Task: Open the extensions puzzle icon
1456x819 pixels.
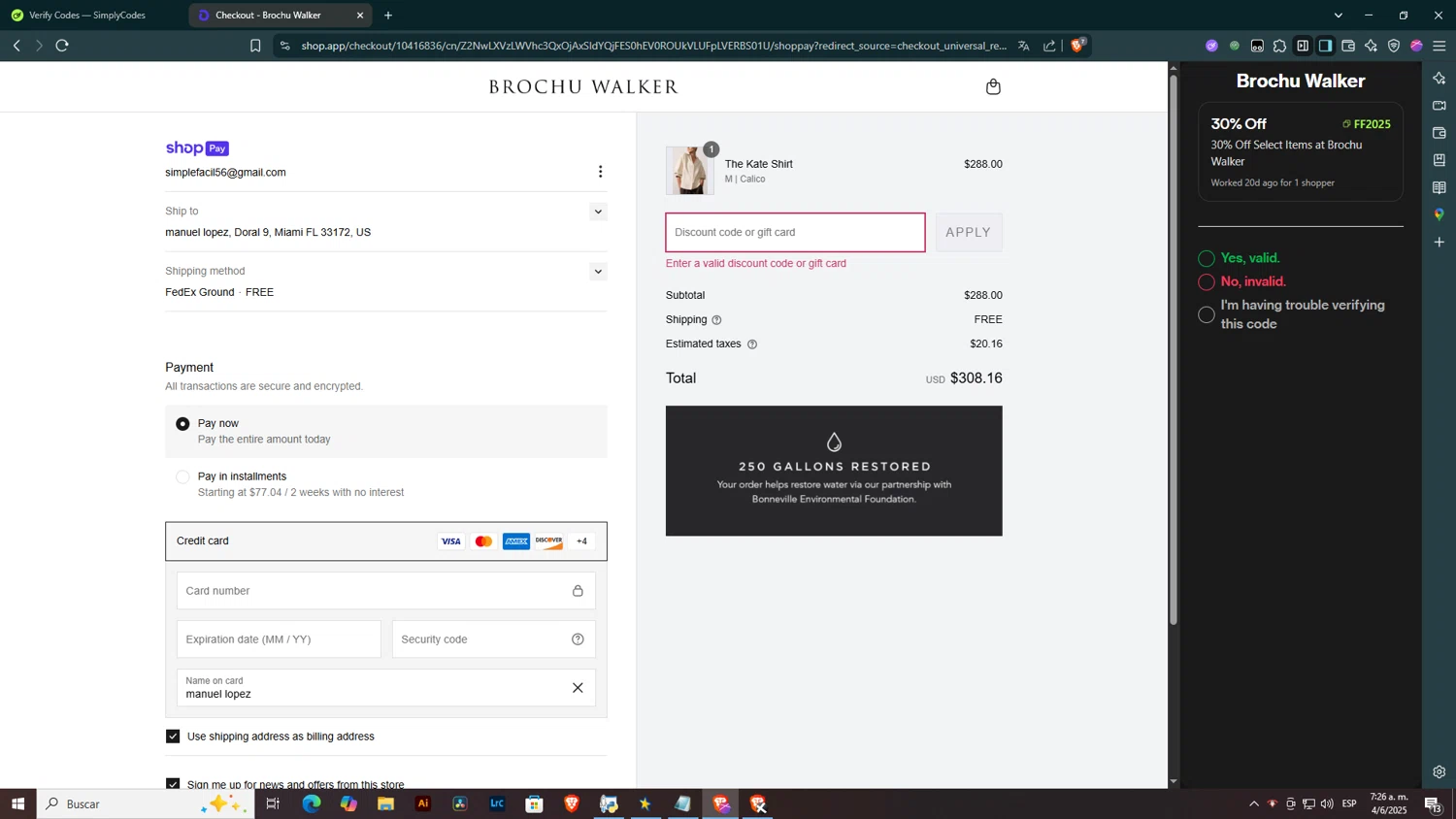Action: [1279, 46]
